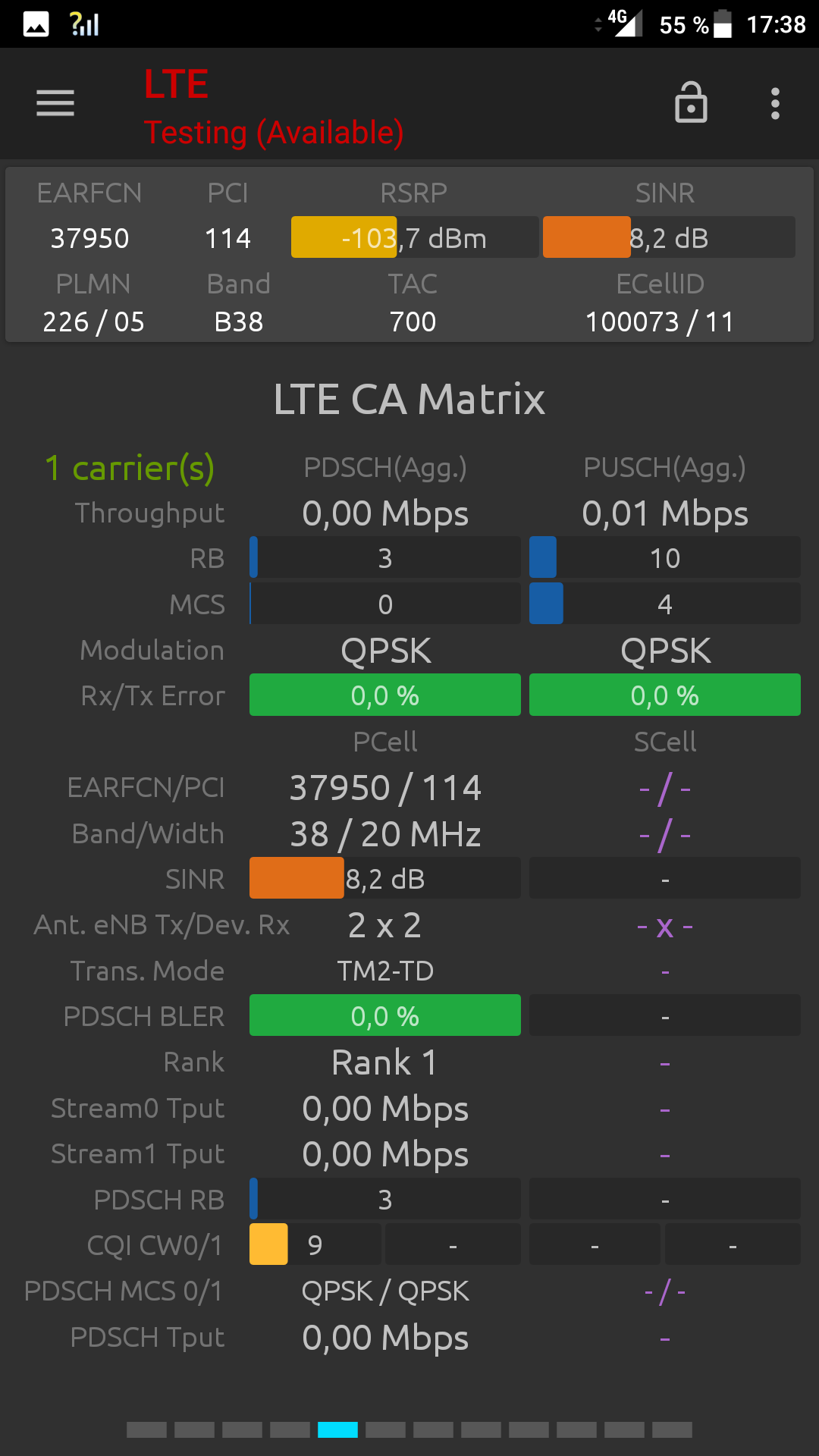This screenshot has height=1456, width=819.
Task: Tap the ECellID 100073 / 11 value
Action: [x=660, y=322]
